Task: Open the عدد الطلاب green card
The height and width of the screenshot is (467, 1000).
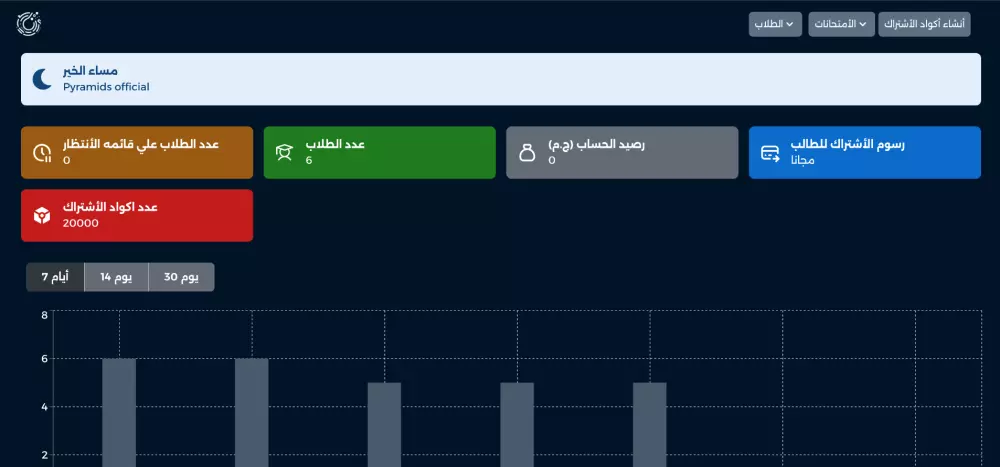Action: coord(379,152)
